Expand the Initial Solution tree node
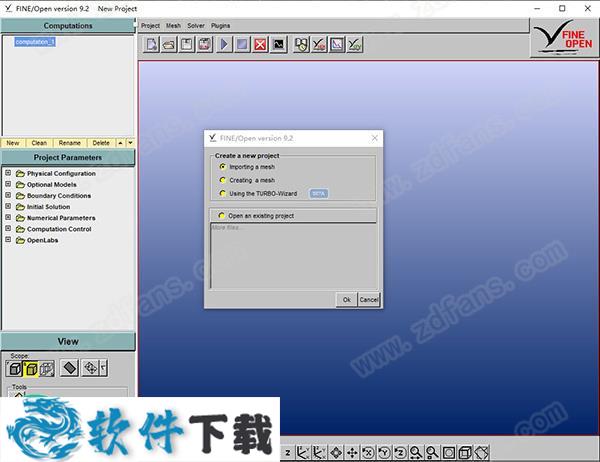The image size is (600, 462). 8,206
